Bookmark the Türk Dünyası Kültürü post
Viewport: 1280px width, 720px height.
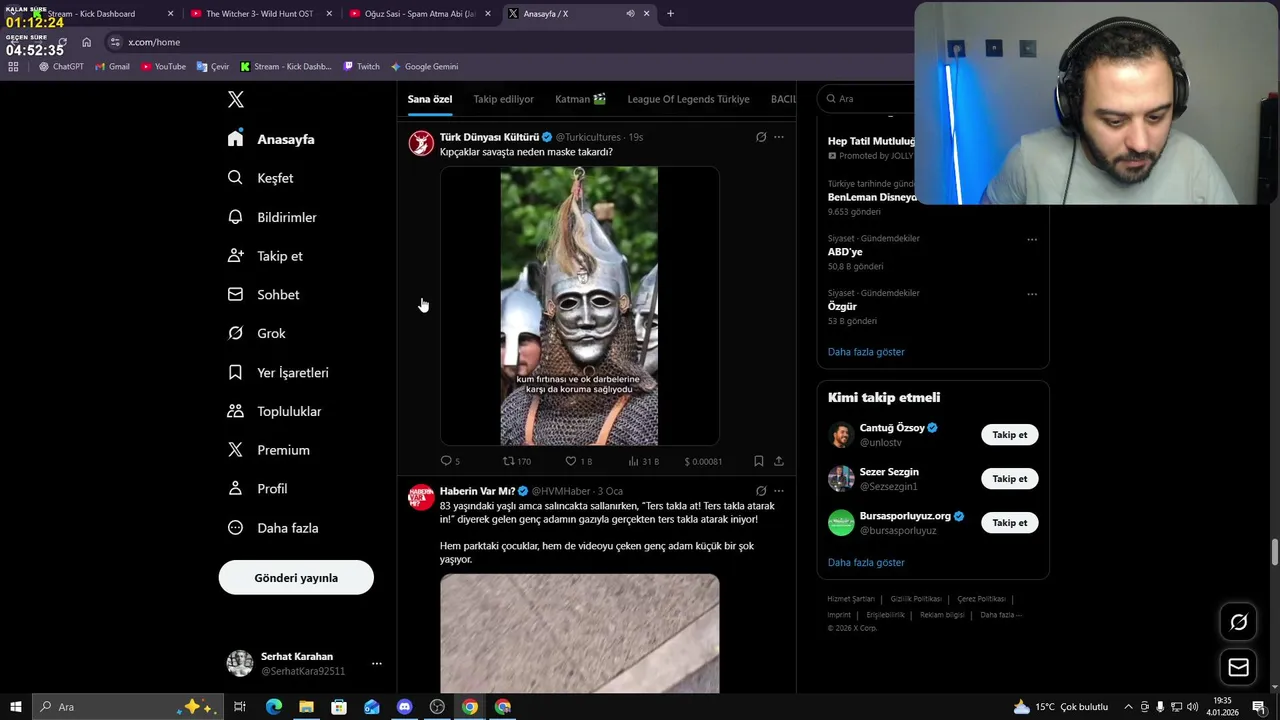pos(758,461)
